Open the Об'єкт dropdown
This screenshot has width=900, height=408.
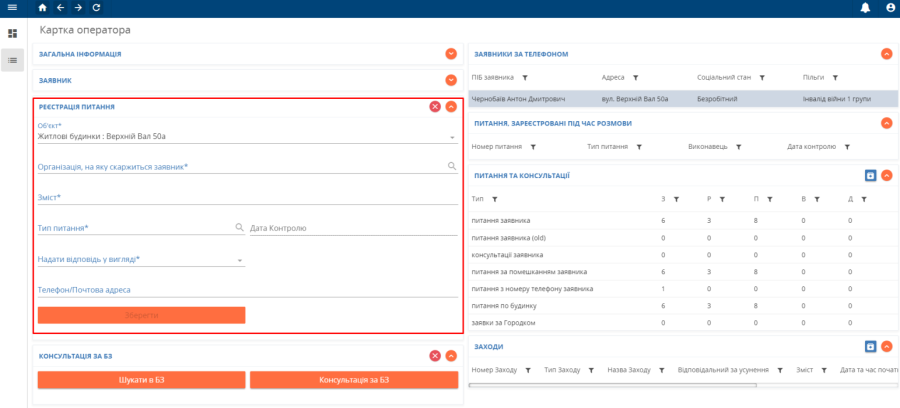tap(452, 136)
